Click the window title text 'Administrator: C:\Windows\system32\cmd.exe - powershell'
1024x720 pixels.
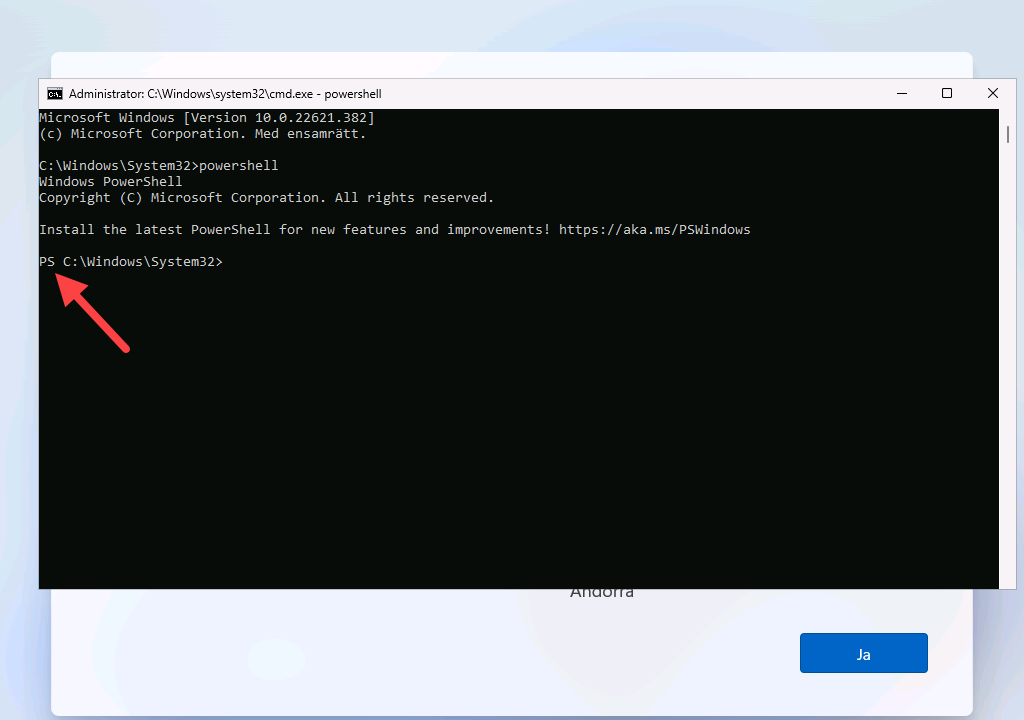225,94
